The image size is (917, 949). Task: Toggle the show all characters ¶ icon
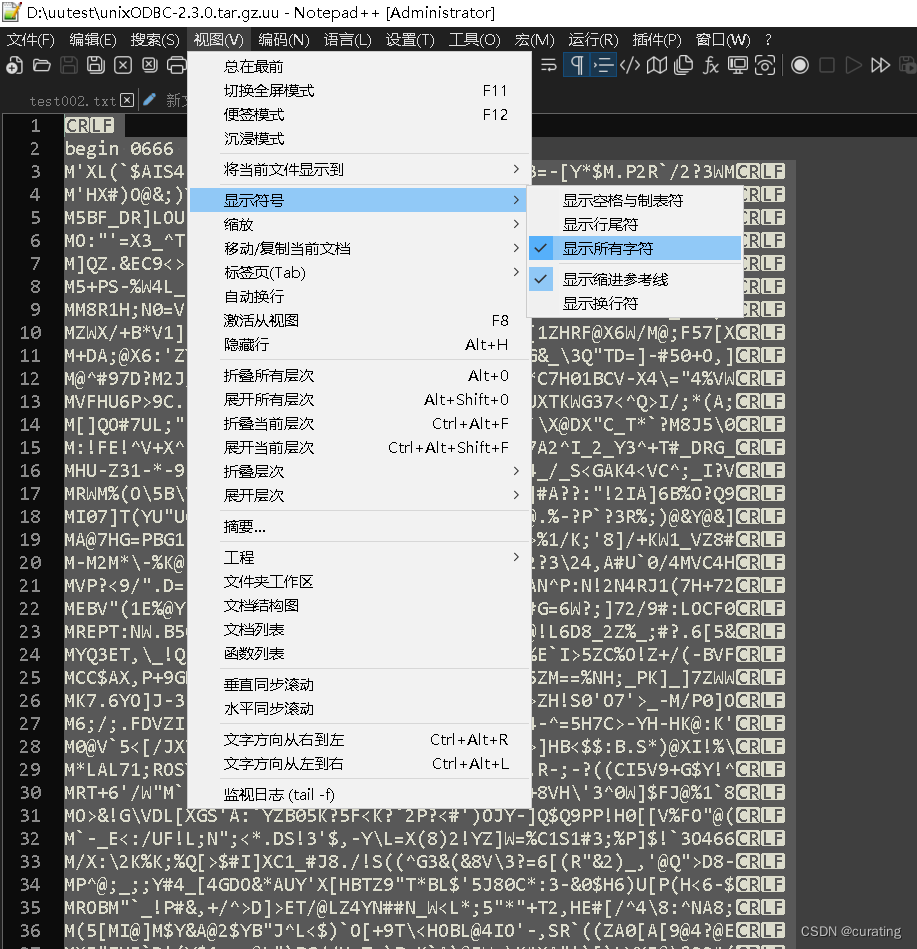[x=576, y=65]
